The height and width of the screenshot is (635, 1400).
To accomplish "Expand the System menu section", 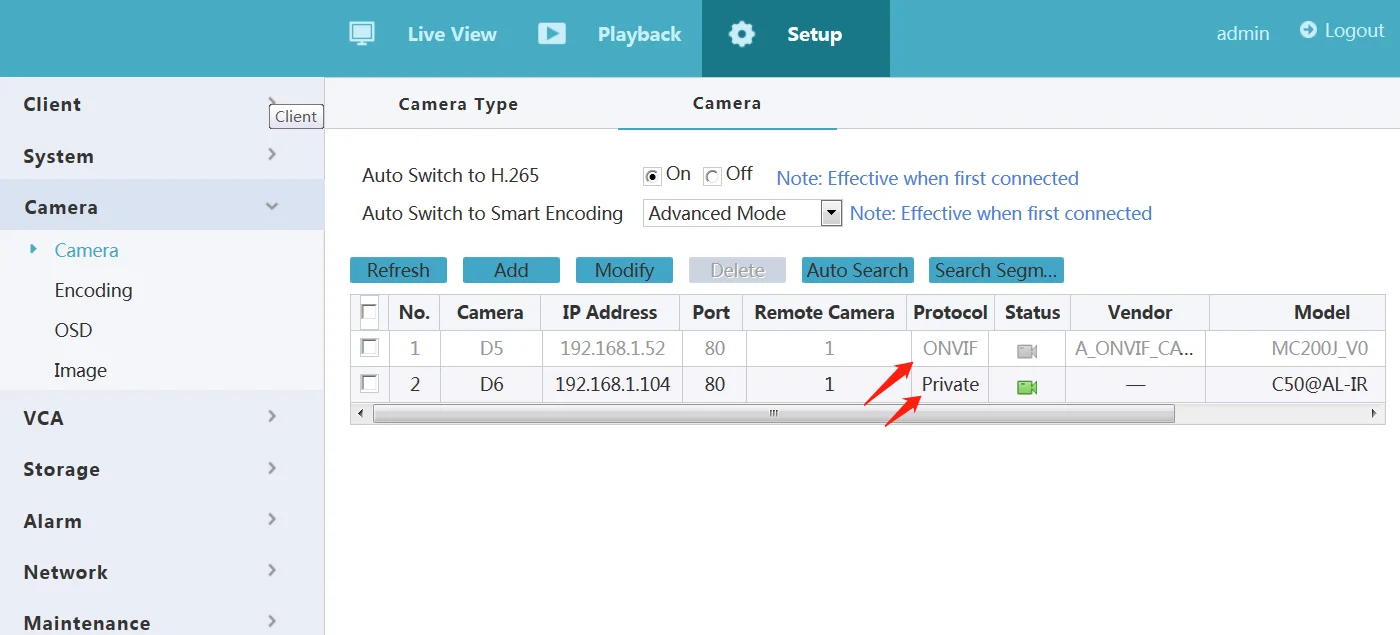I will tap(162, 156).
